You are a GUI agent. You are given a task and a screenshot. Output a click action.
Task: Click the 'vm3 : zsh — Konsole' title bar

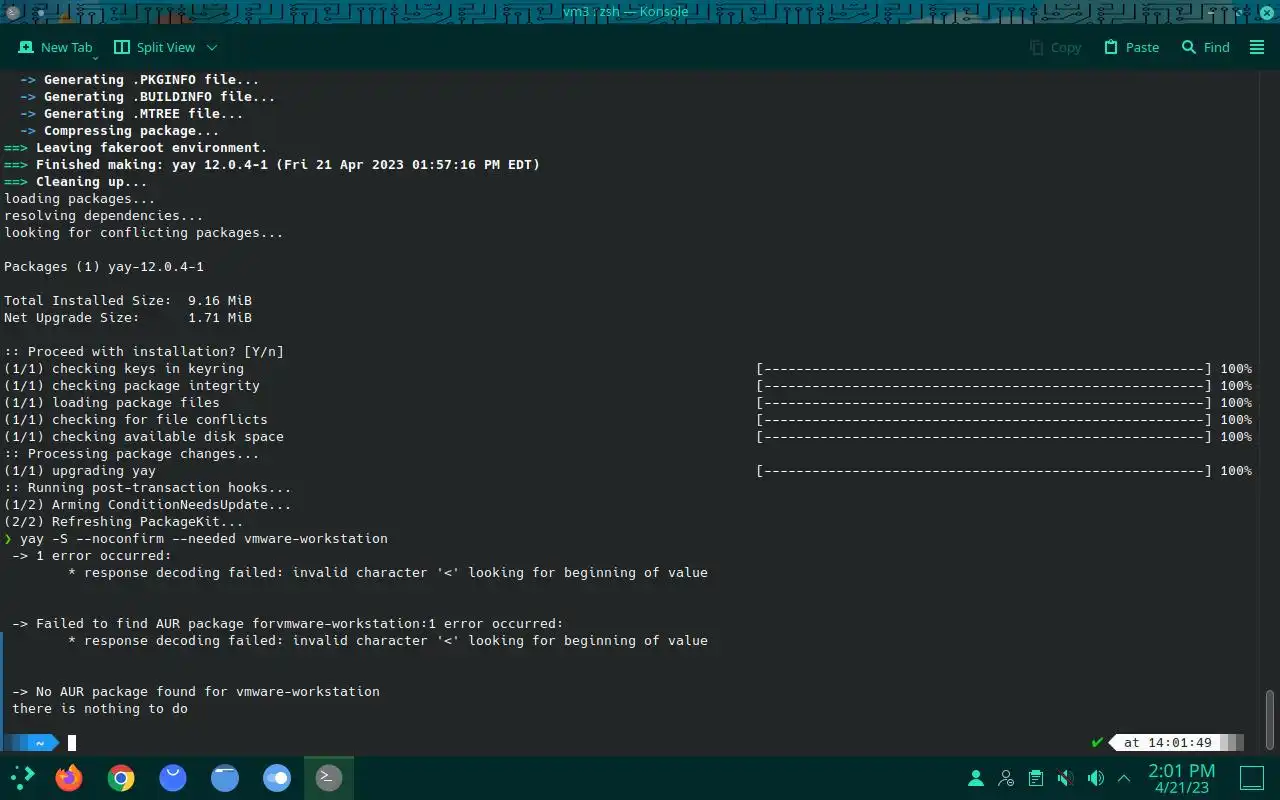pyautogui.click(x=625, y=12)
